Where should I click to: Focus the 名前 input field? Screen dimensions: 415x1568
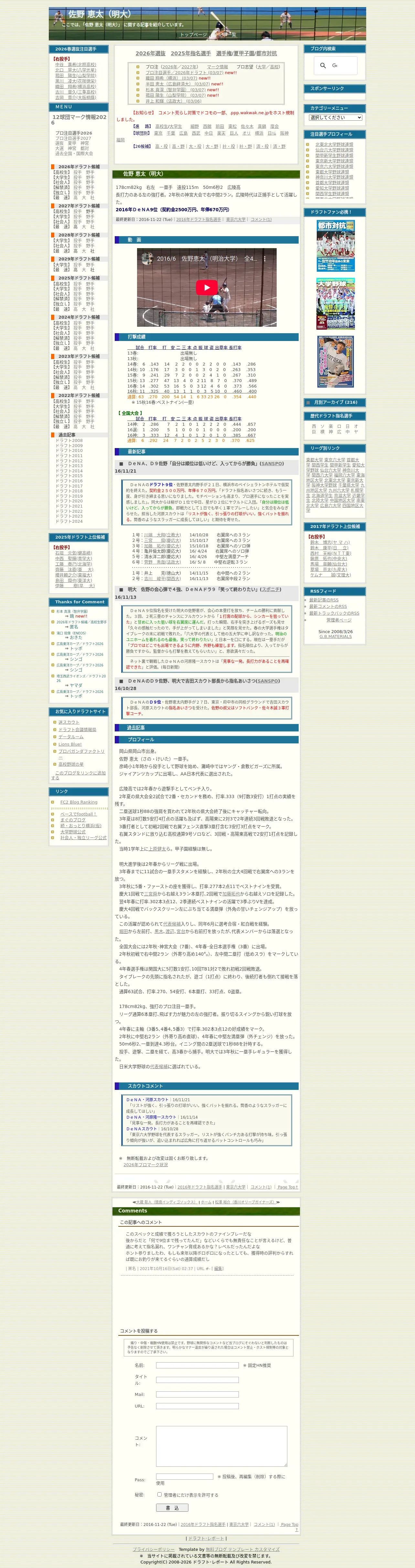pyautogui.click(x=197, y=1365)
